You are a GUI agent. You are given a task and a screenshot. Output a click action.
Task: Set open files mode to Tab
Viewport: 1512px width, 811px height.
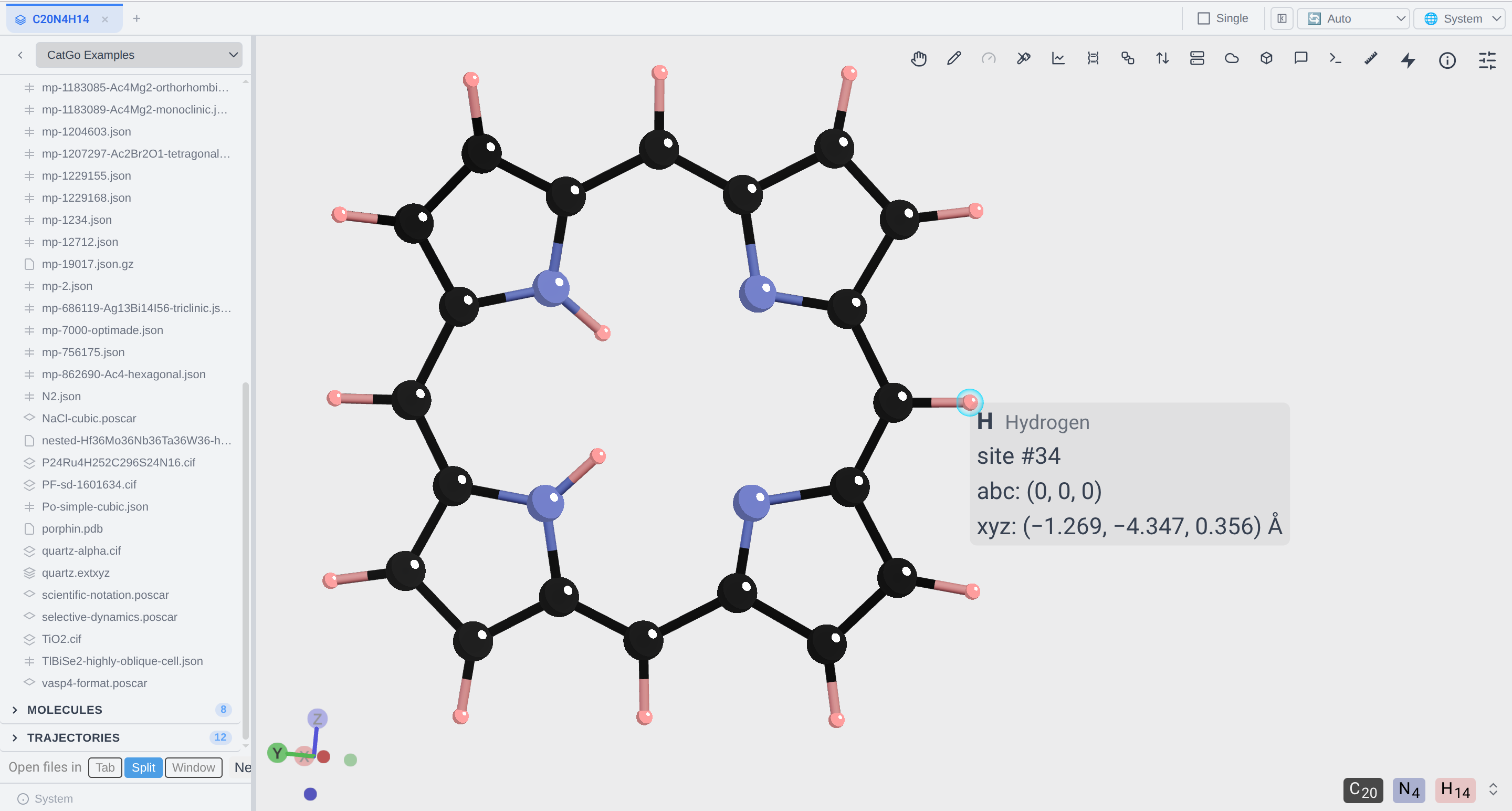click(105, 767)
